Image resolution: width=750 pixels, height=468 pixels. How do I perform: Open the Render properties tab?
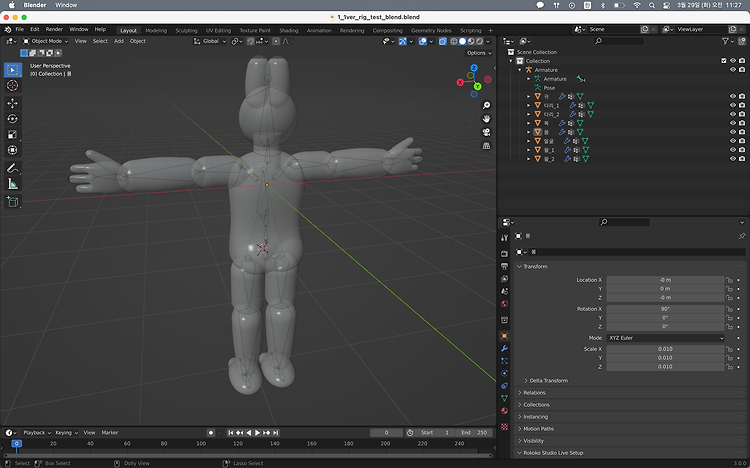[504, 254]
